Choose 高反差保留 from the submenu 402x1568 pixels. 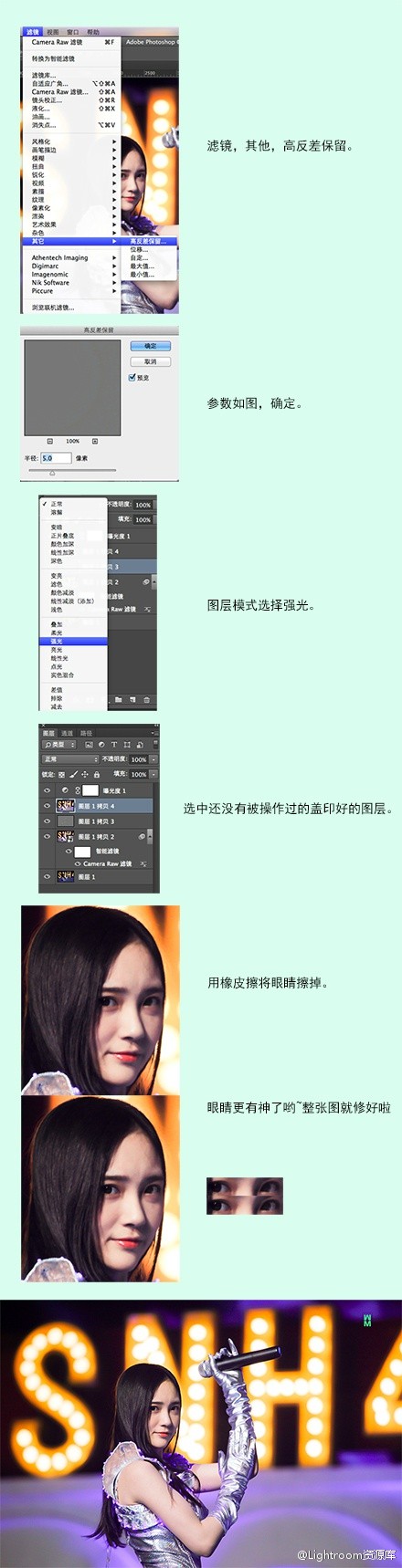point(147,241)
